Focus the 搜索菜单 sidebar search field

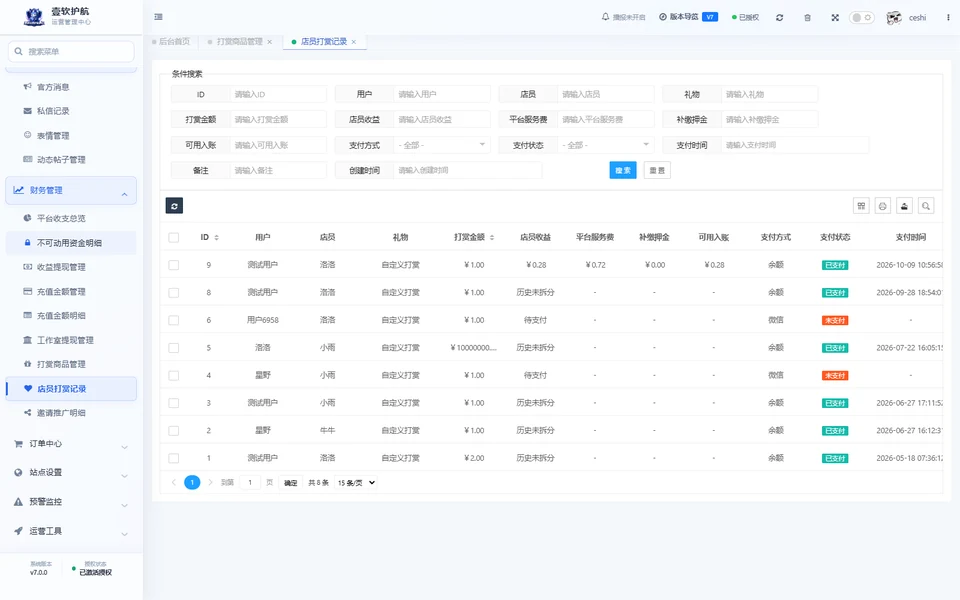click(71, 51)
